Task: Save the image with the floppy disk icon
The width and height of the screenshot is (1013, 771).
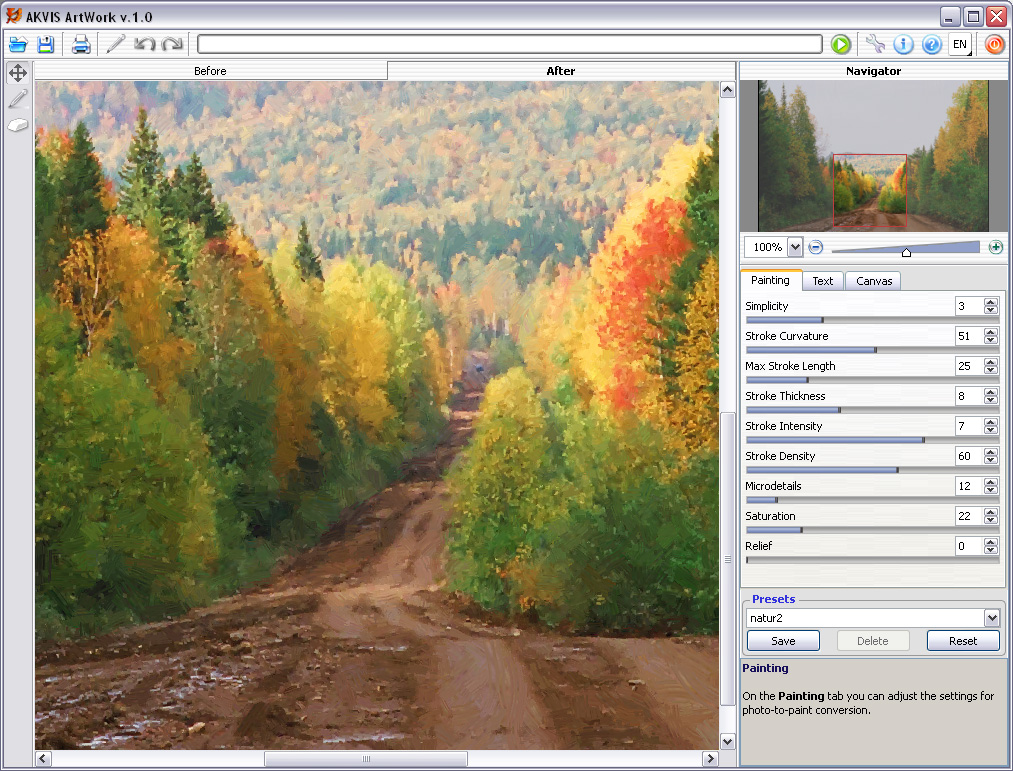Action: pyautogui.click(x=46, y=44)
